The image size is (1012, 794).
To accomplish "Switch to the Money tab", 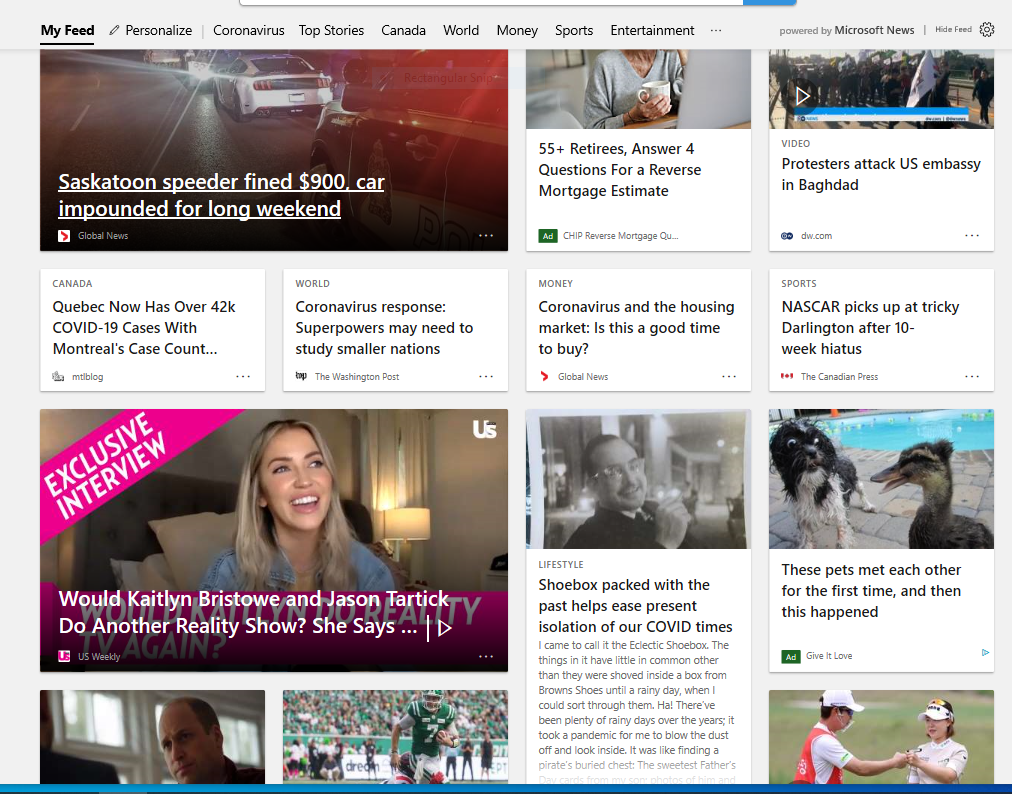I will [517, 30].
